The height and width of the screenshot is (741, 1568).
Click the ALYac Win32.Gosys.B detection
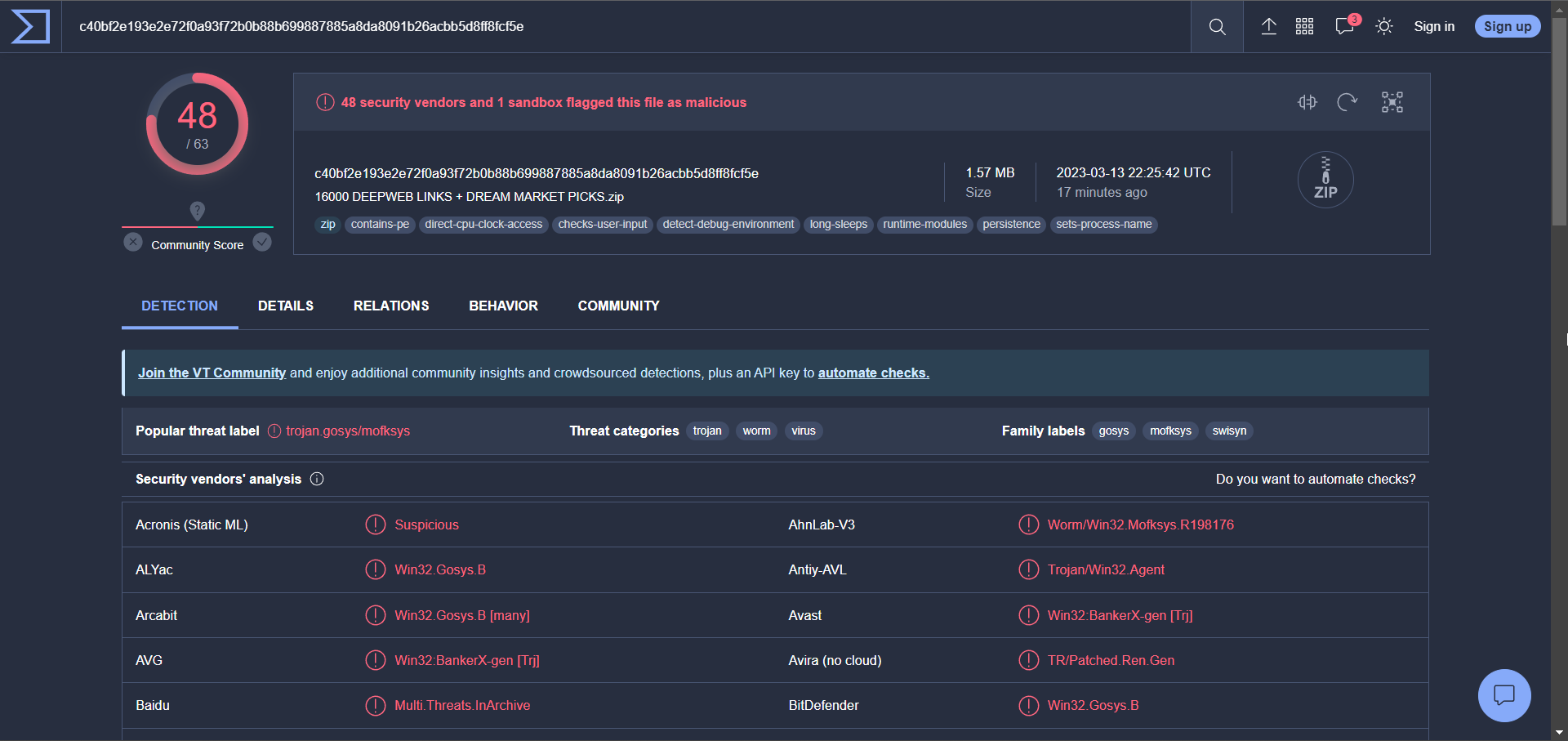coord(440,569)
